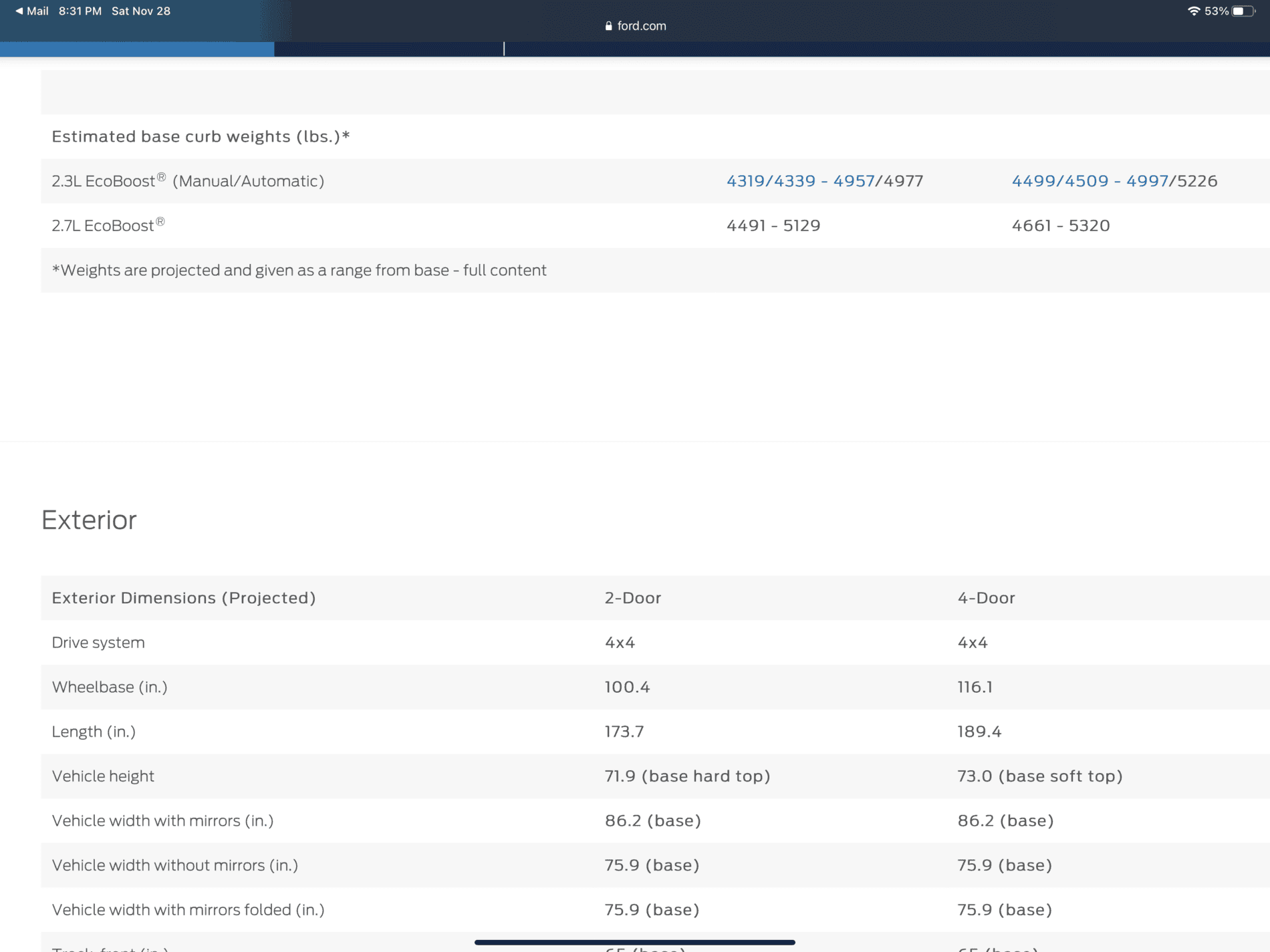Select the 4491 - 5129 weight value

(773, 226)
